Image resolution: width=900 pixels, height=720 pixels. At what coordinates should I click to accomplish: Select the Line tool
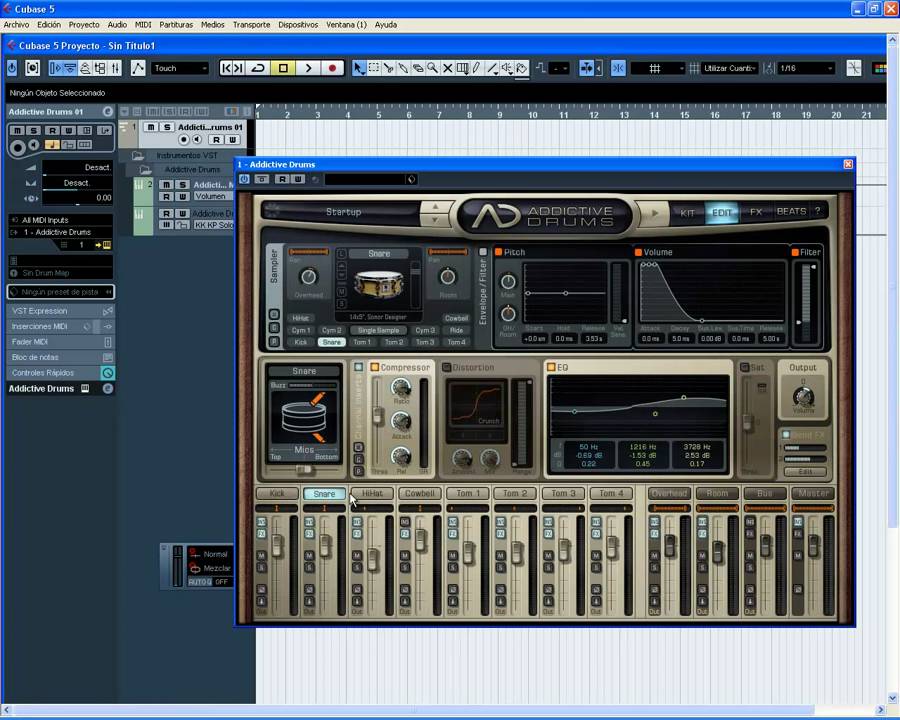[x=492, y=68]
